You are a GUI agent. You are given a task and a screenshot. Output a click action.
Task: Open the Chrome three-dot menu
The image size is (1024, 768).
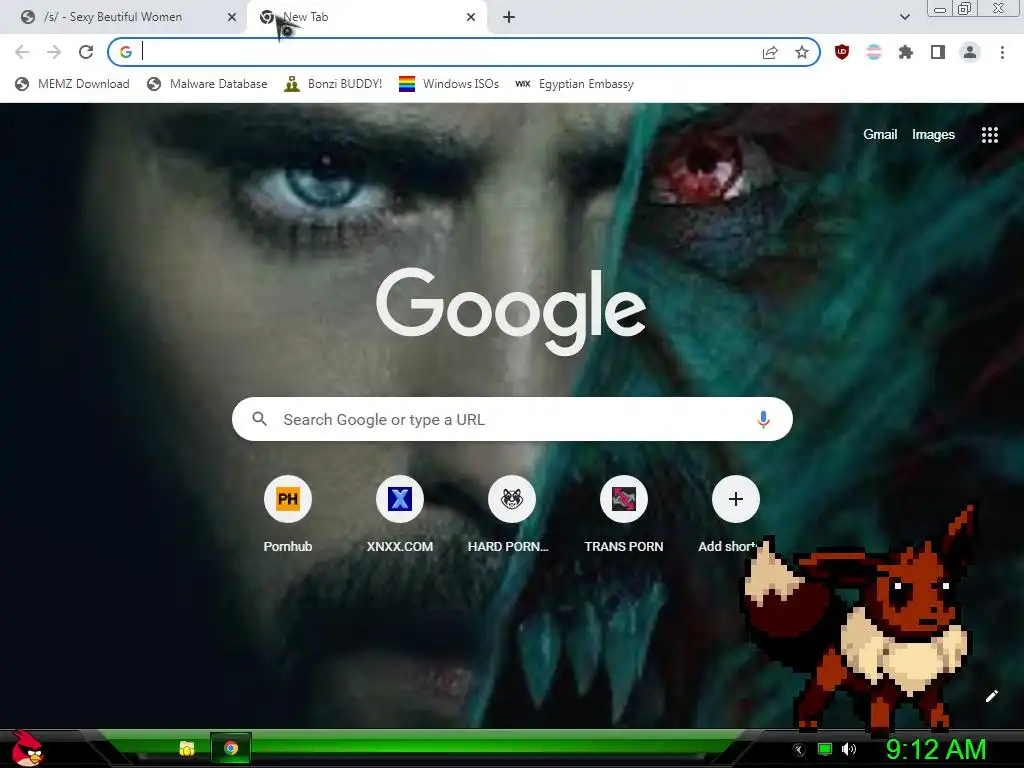point(1002,52)
